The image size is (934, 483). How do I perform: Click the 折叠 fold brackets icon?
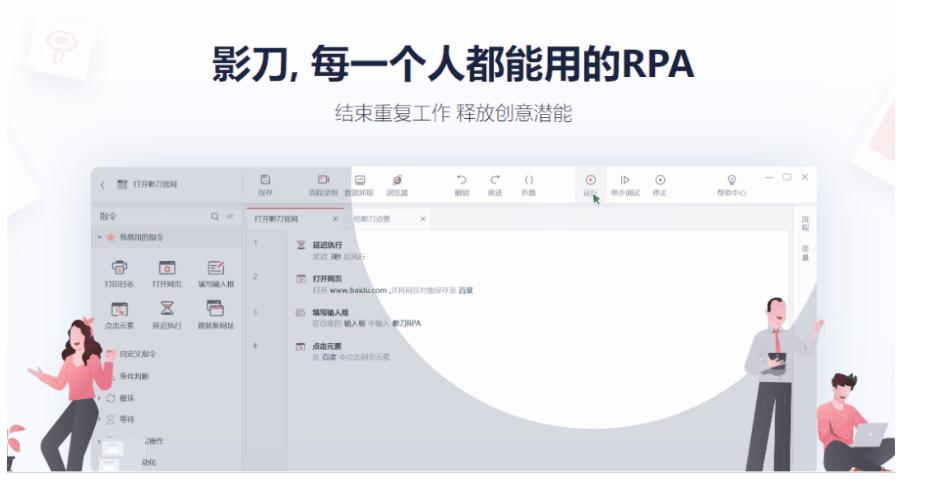528,180
